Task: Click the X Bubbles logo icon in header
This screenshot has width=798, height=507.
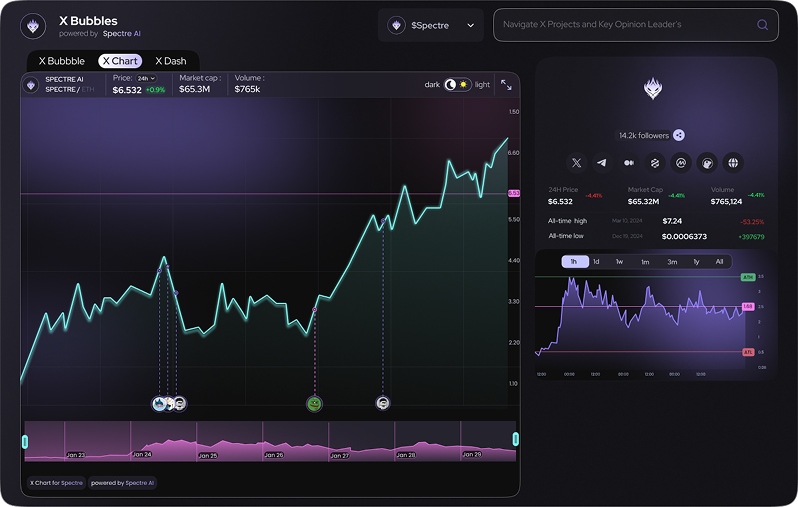Action: [33, 26]
